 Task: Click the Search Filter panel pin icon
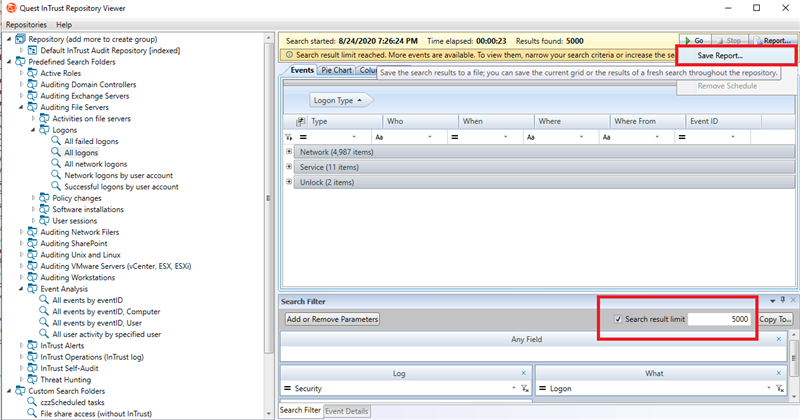point(783,301)
